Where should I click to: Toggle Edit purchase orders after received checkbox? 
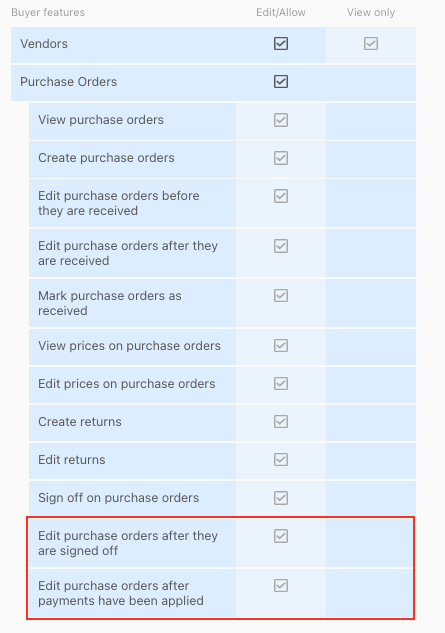pyautogui.click(x=281, y=246)
